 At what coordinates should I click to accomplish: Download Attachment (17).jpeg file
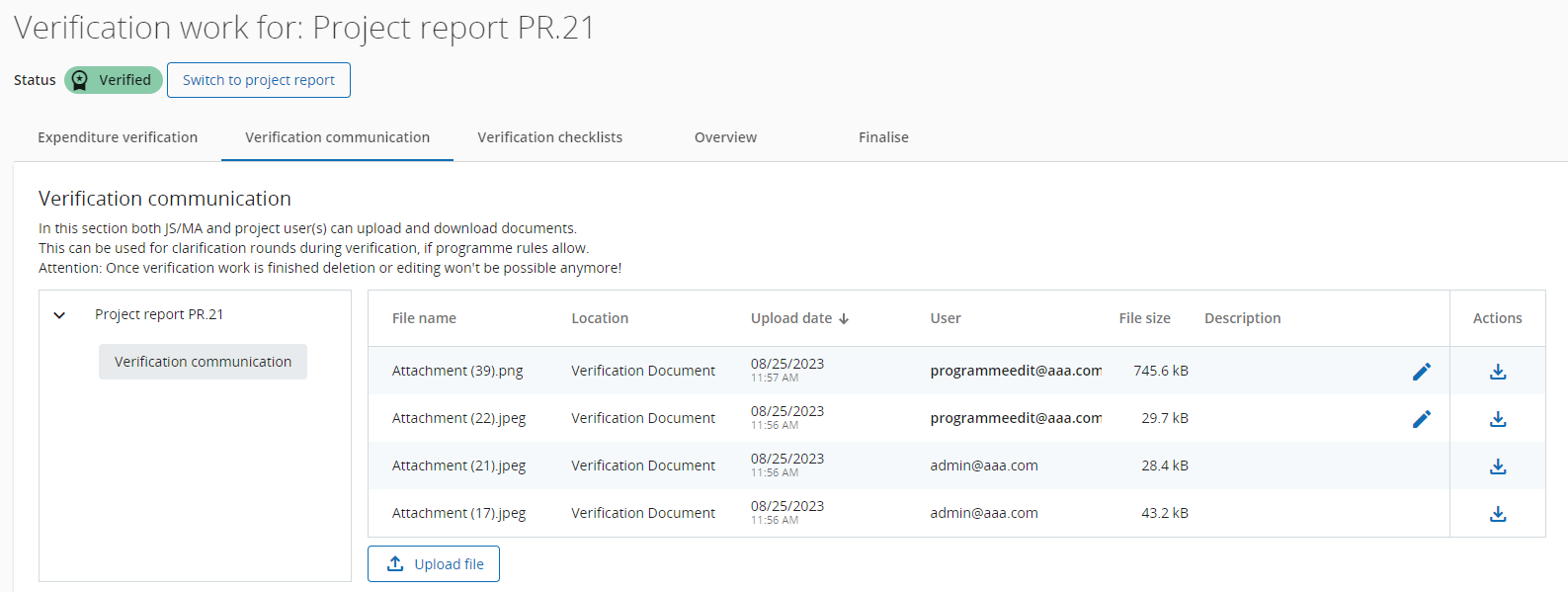point(1497,514)
